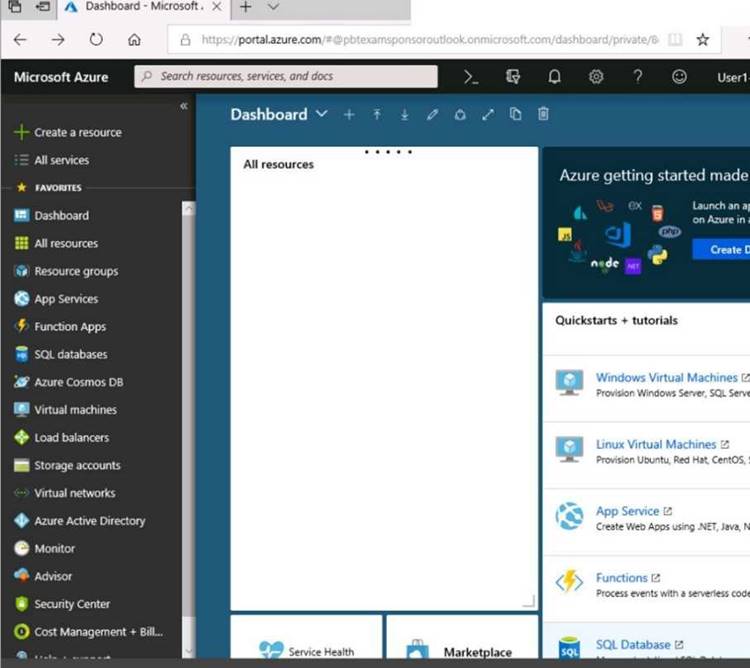
Task: Click the All resources tile title
Action: click(x=278, y=164)
